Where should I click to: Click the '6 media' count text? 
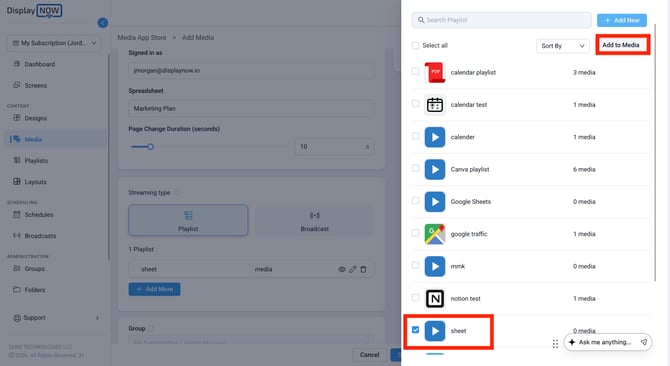pos(584,170)
